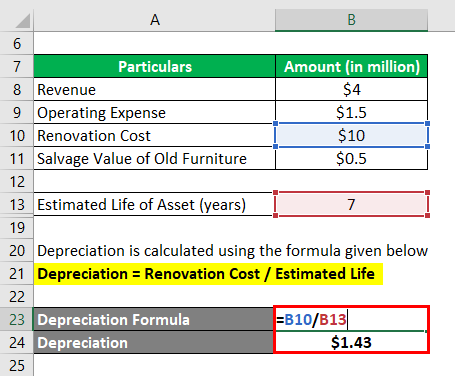455x376 pixels.
Task: Select row 20 header
Action: click(17, 251)
